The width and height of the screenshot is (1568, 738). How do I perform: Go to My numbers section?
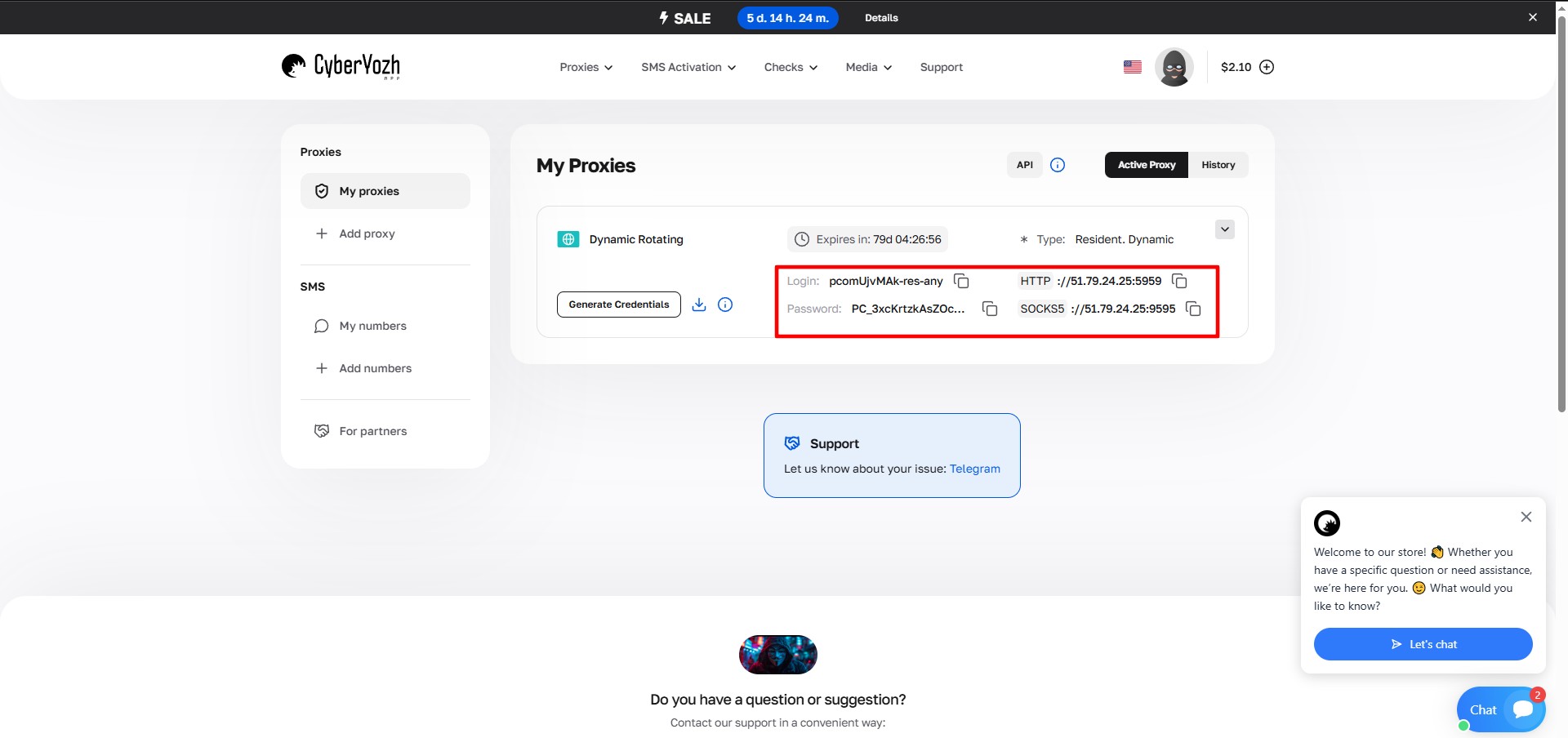[372, 326]
